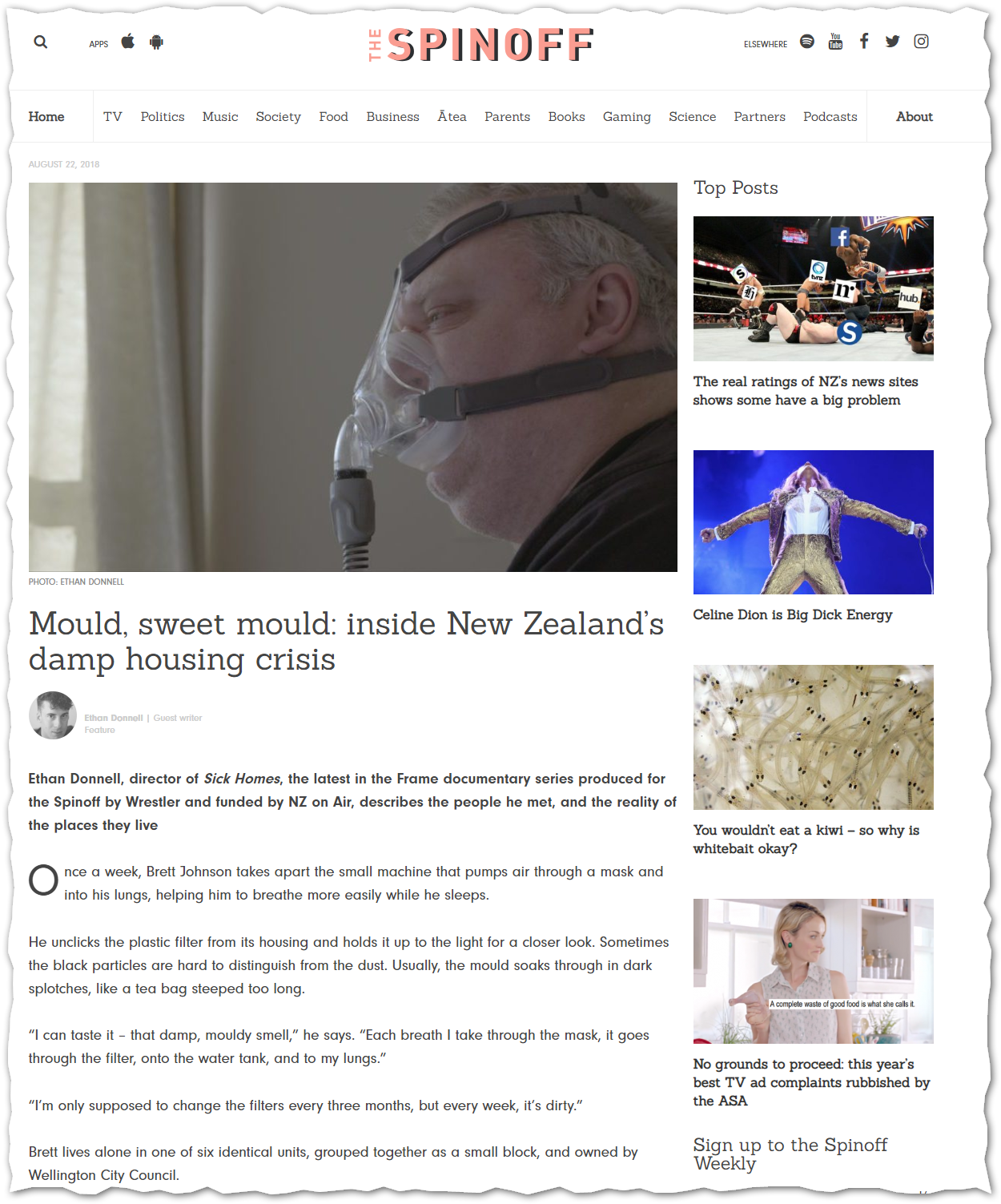Viewport: 1001px width, 1204px height.
Task: Click The Spinoff logo
Action: point(481,45)
